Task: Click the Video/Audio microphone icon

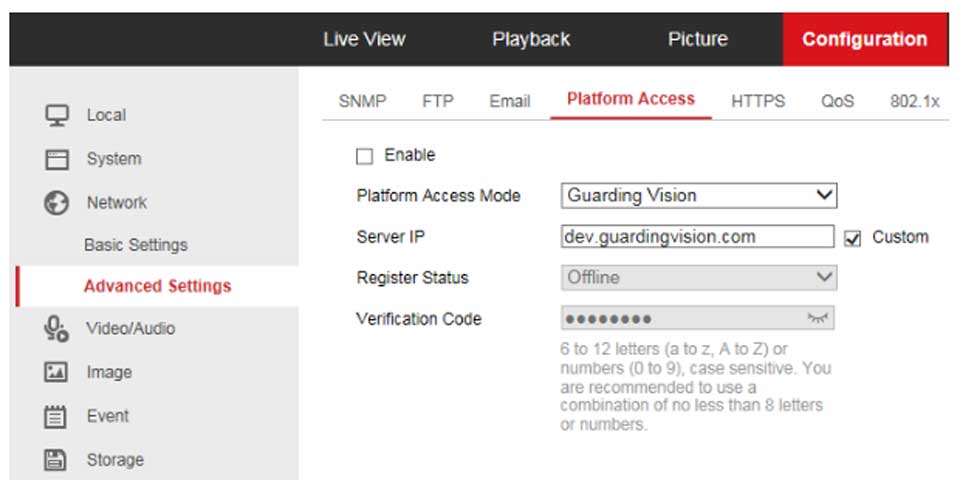Action: coord(57,328)
